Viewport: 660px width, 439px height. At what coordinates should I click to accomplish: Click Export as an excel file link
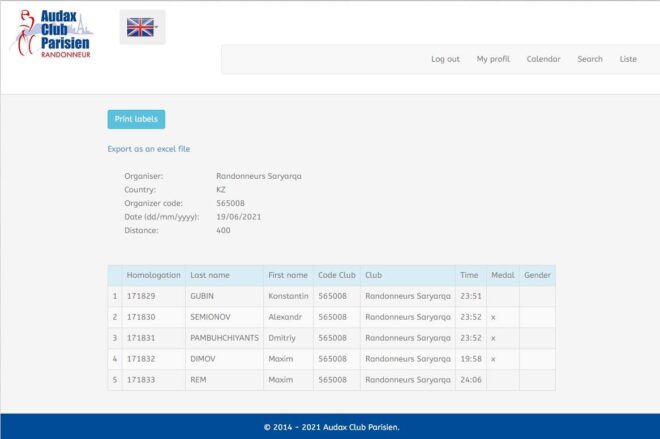(x=148, y=149)
